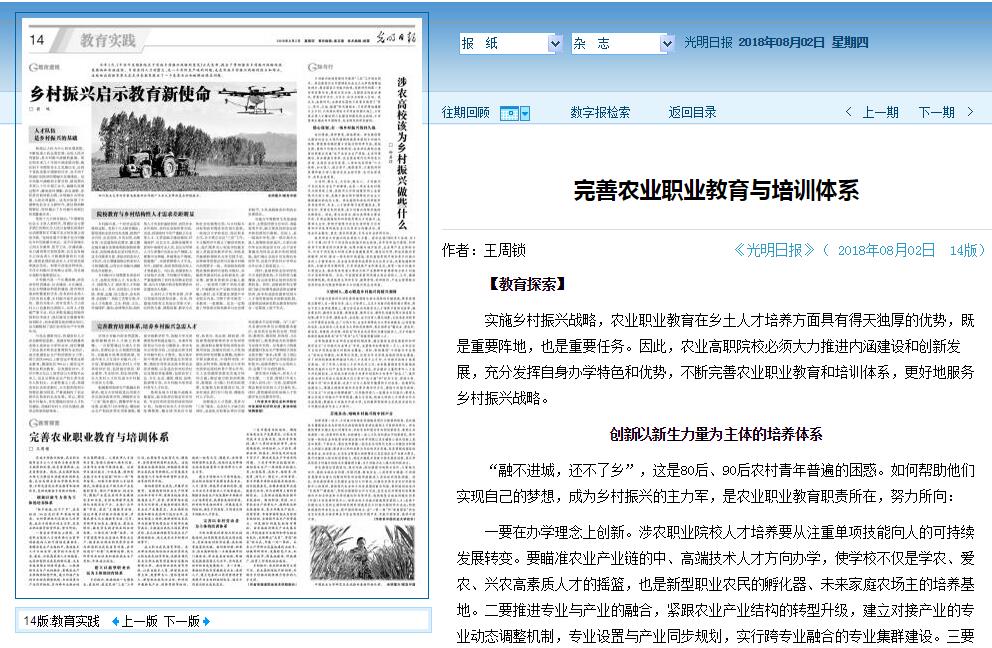This screenshot has height=648, width=992.
Task: Expand the 报纸 dropdown list
Action: click(555, 44)
